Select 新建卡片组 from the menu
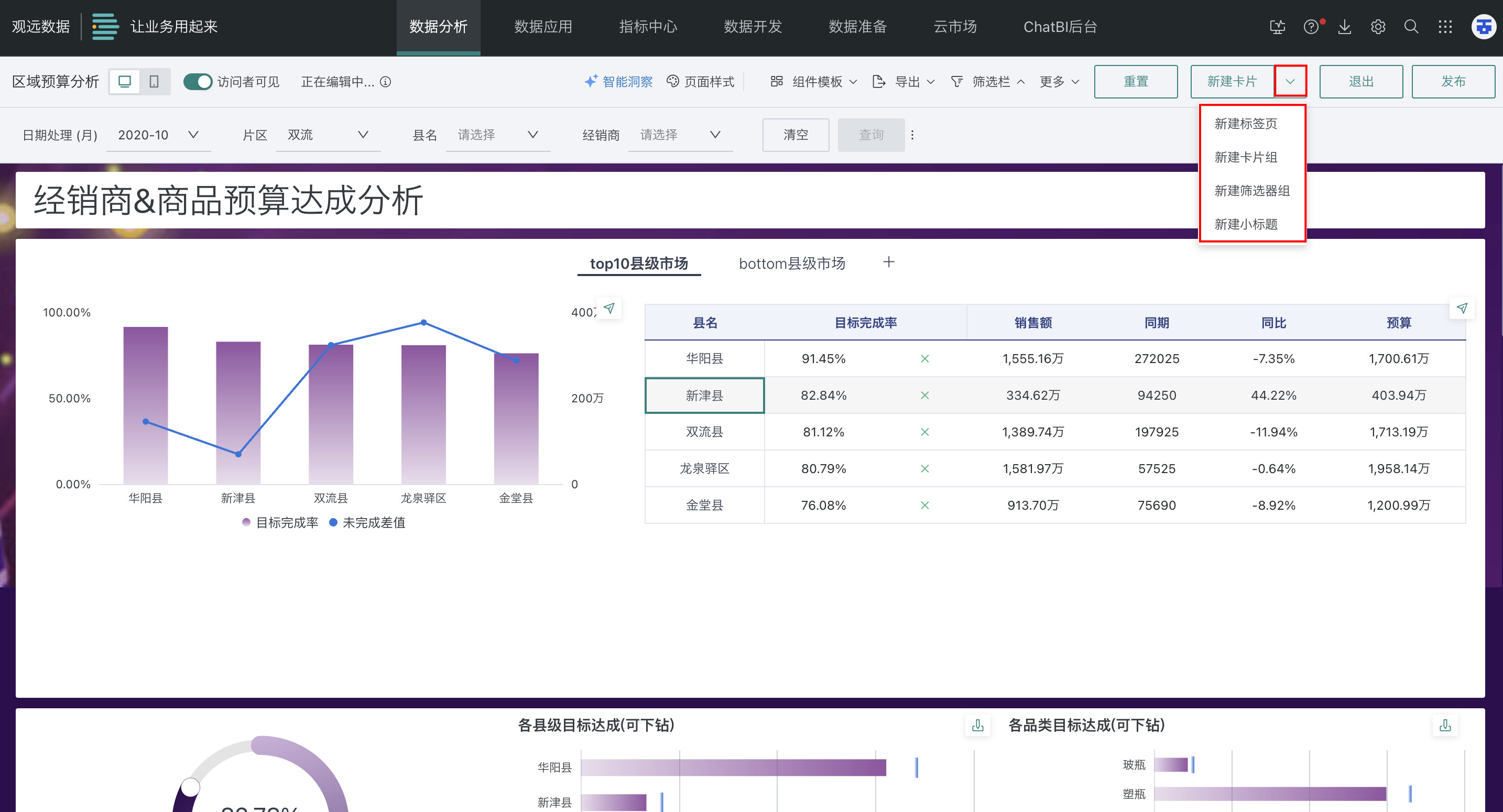This screenshot has height=812, width=1503. pyautogui.click(x=1246, y=157)
